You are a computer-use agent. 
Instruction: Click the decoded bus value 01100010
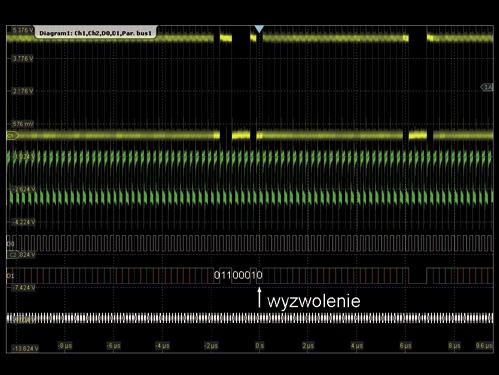[238, 275]
